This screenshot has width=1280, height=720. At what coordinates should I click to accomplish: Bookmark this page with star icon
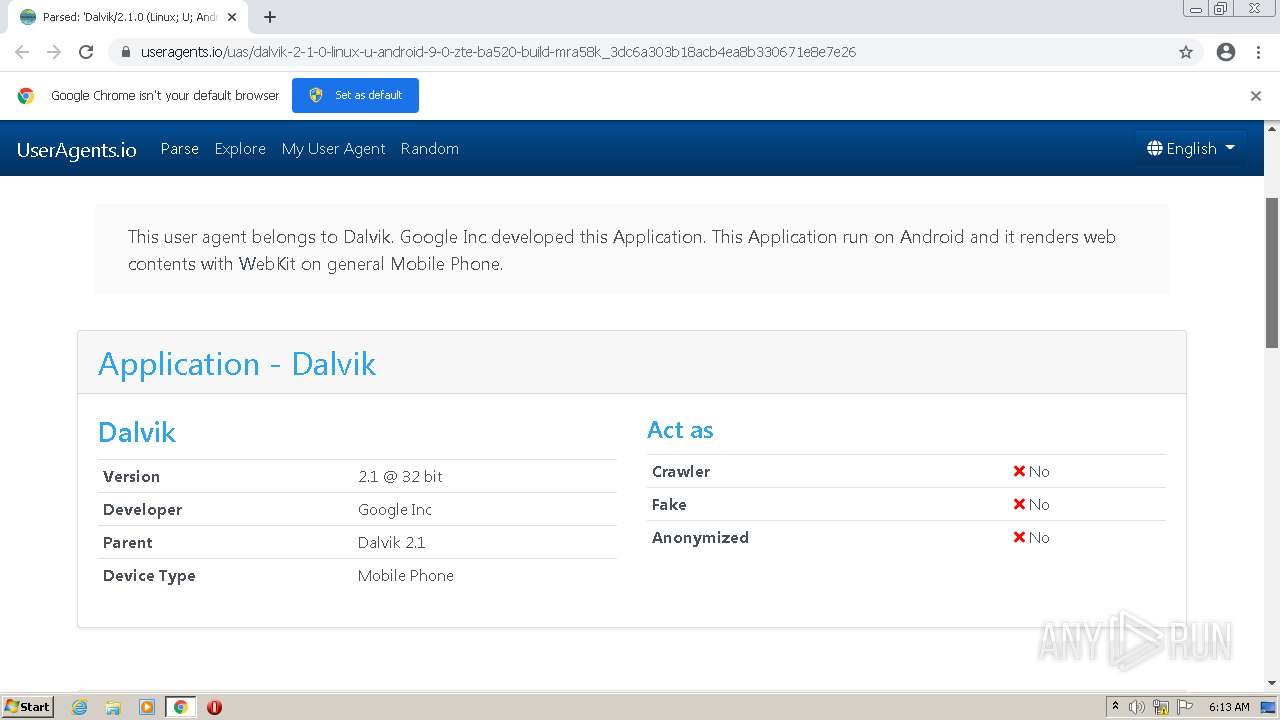[1186, 52]
